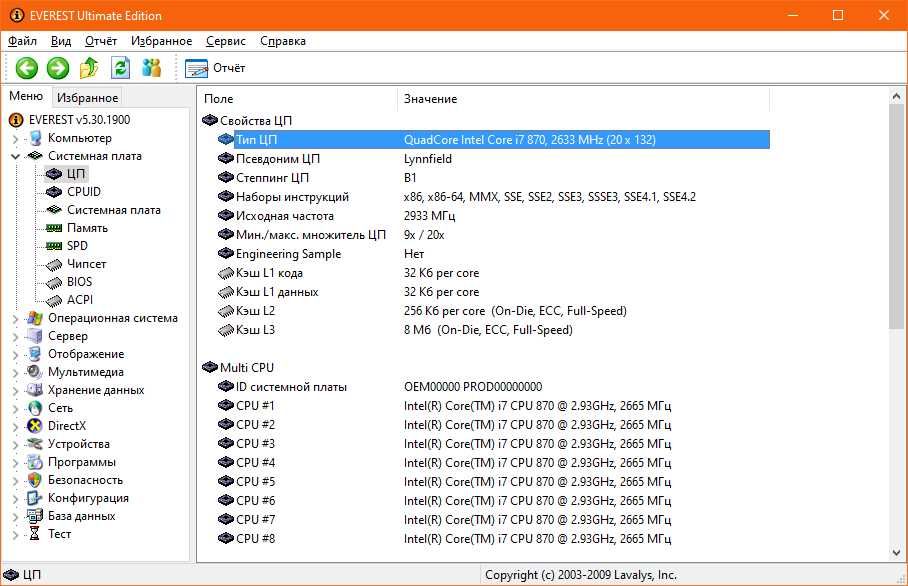Select the Исходная частота row
The width and height of the screenshot is (908, 586).
[x=494, y=216]
